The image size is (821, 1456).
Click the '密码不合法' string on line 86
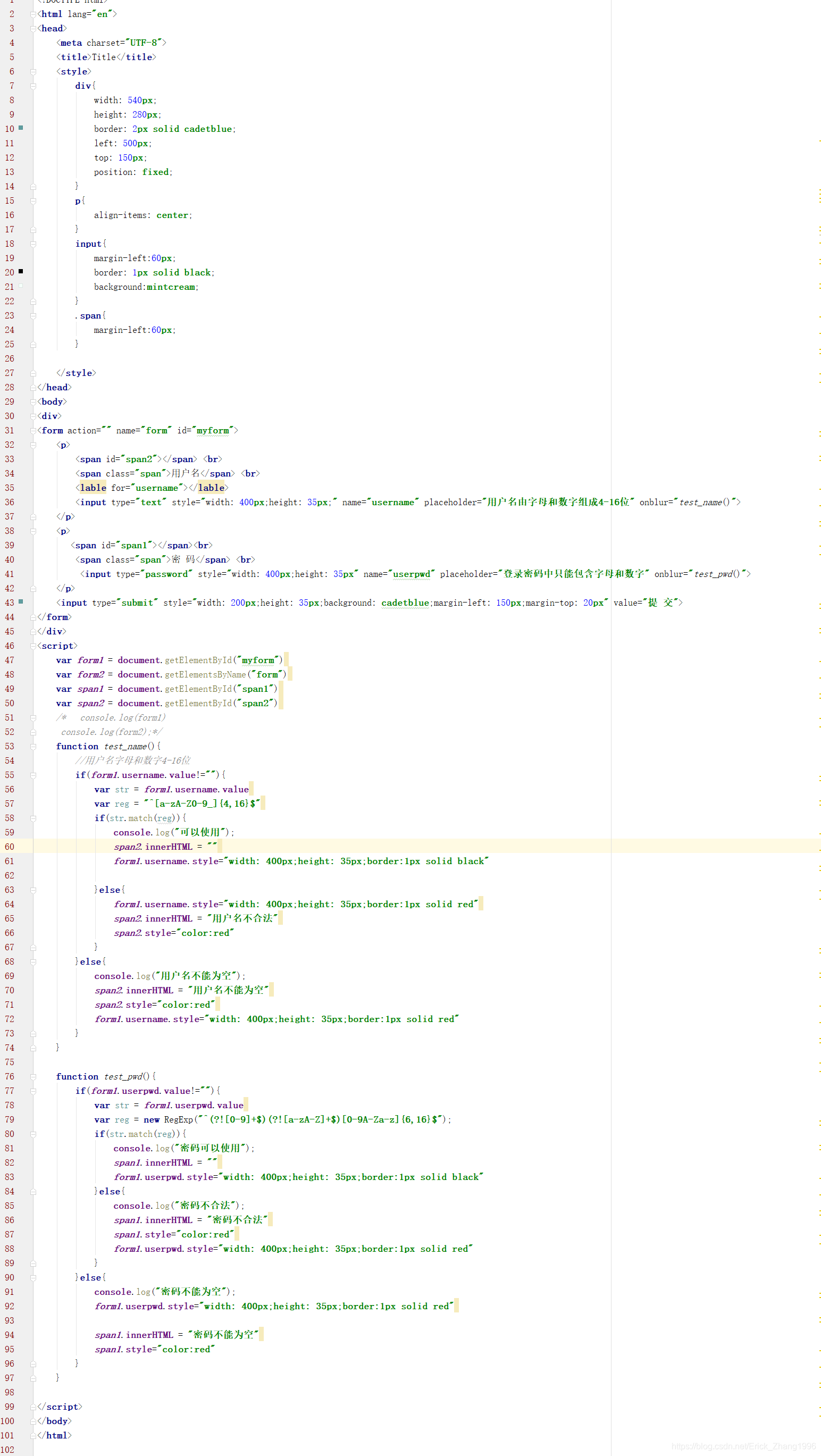[x=237, y=1220]
